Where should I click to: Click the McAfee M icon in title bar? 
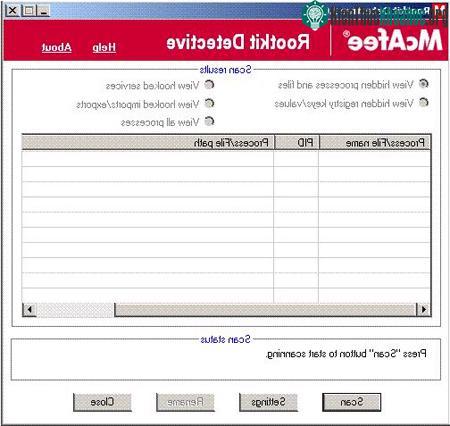tap(440, 11)
